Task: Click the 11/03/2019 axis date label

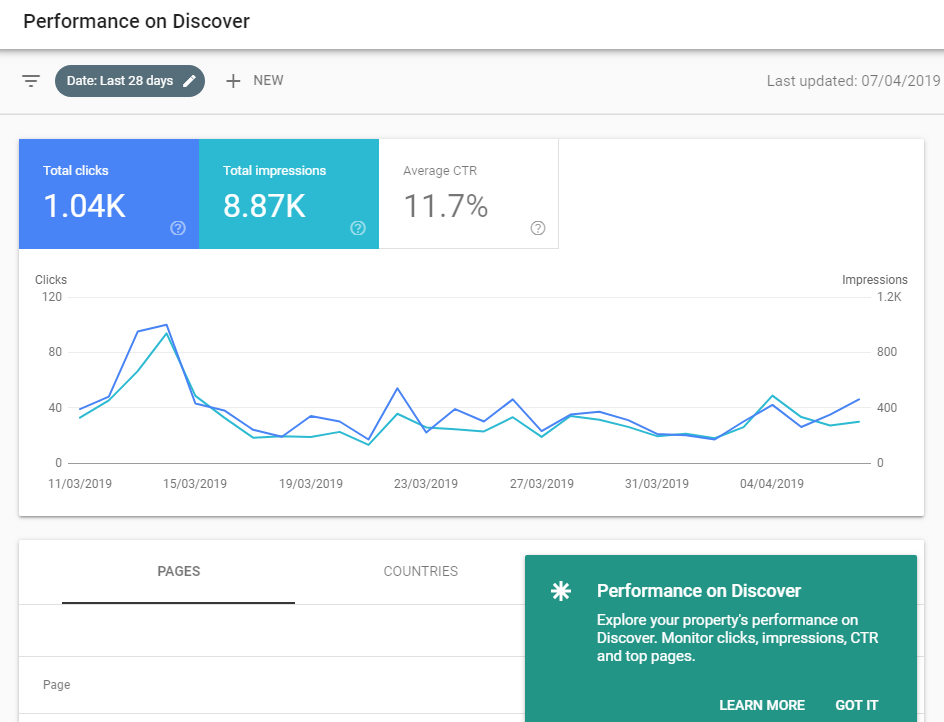Action: pyautogui.click(x=80, y=484)
